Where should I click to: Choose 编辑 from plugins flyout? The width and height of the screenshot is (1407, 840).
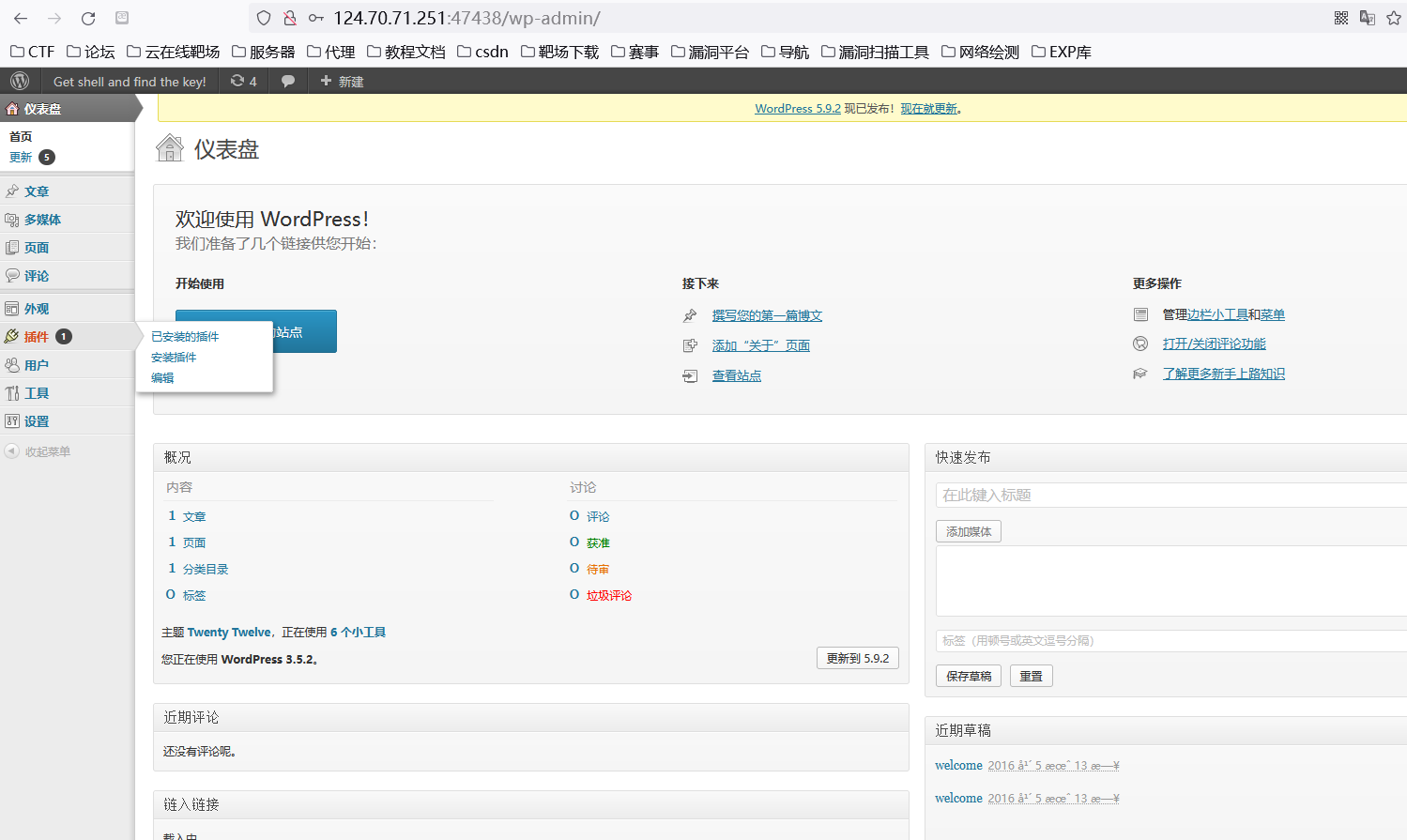coord(162,377)
